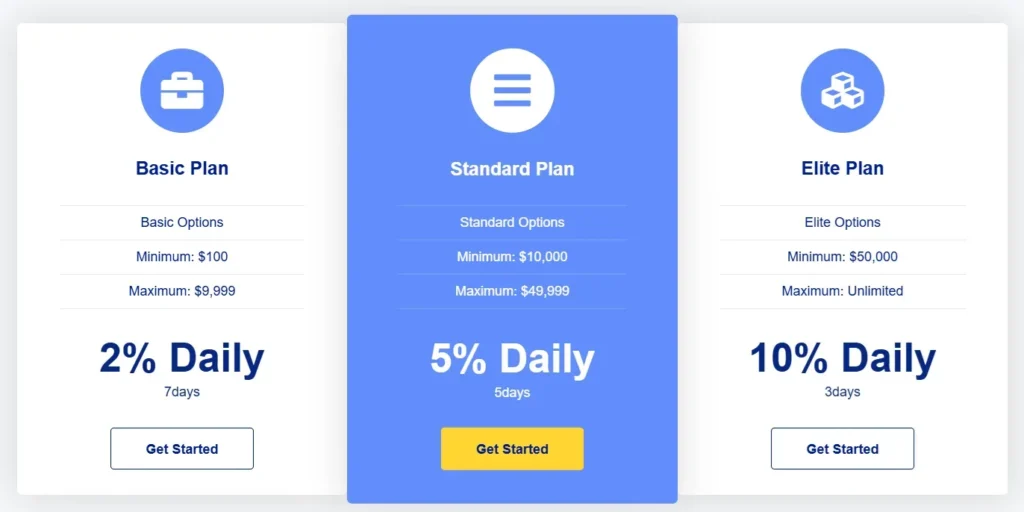Click the Minimum: $100 row
1024x512 pixels.
(182, 257)
